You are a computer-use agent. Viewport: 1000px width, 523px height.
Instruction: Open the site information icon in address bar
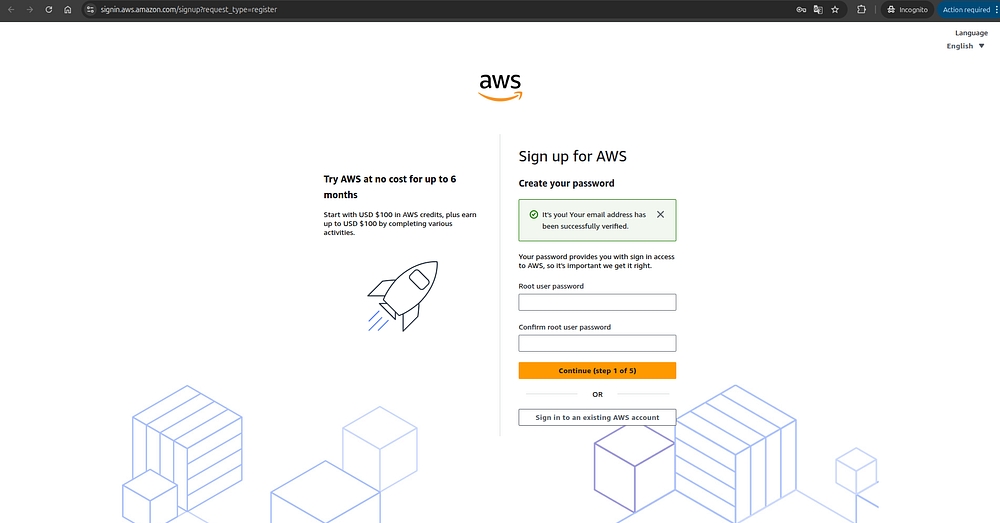coord(90,10)
